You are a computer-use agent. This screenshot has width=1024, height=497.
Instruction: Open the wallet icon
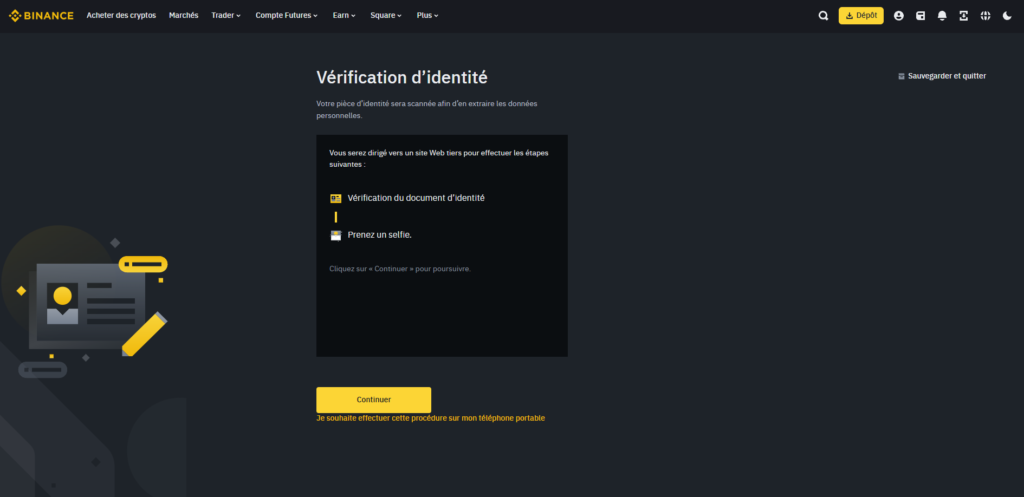pos(920,16)
